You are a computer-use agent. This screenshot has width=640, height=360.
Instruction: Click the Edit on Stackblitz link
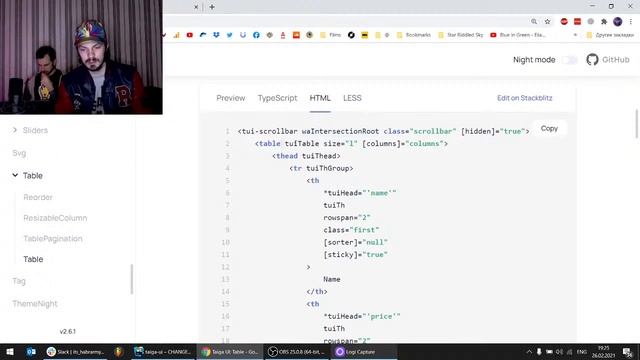pyautogui.click(x=524, y=98)
